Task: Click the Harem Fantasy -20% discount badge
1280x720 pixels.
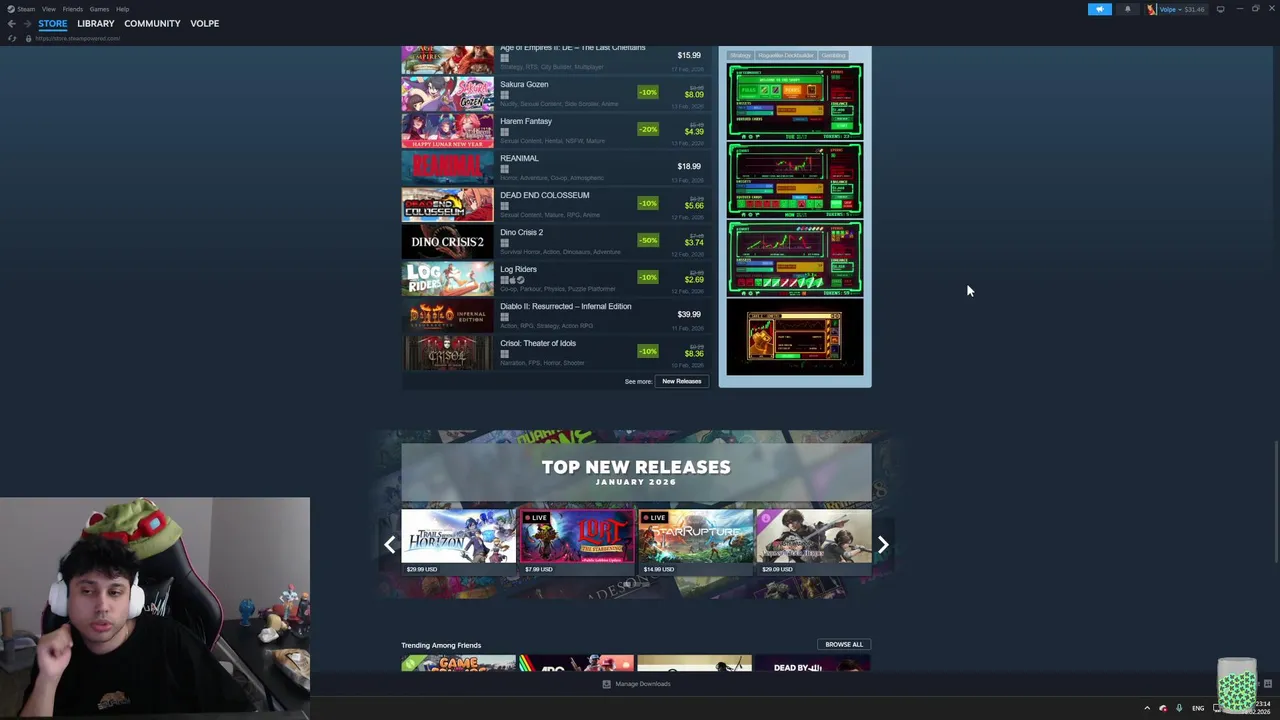Action: 648,129
